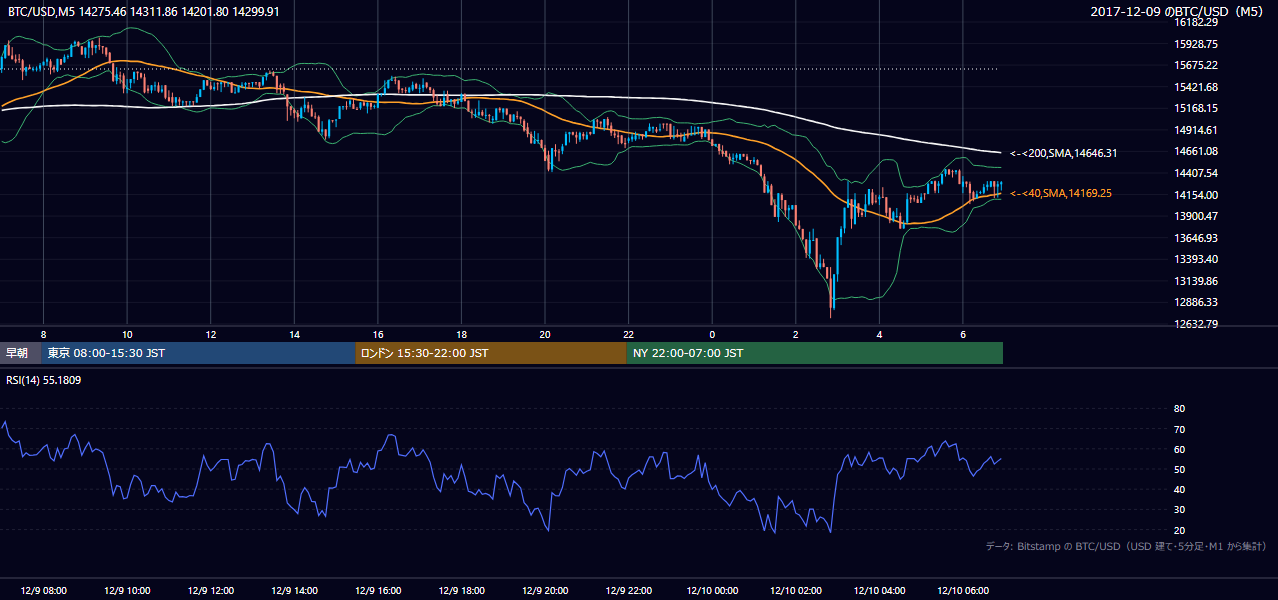Click the bottom date label 12/9 10:00
The width and height of the screenshot is (1278, 600).
[127, 591]
